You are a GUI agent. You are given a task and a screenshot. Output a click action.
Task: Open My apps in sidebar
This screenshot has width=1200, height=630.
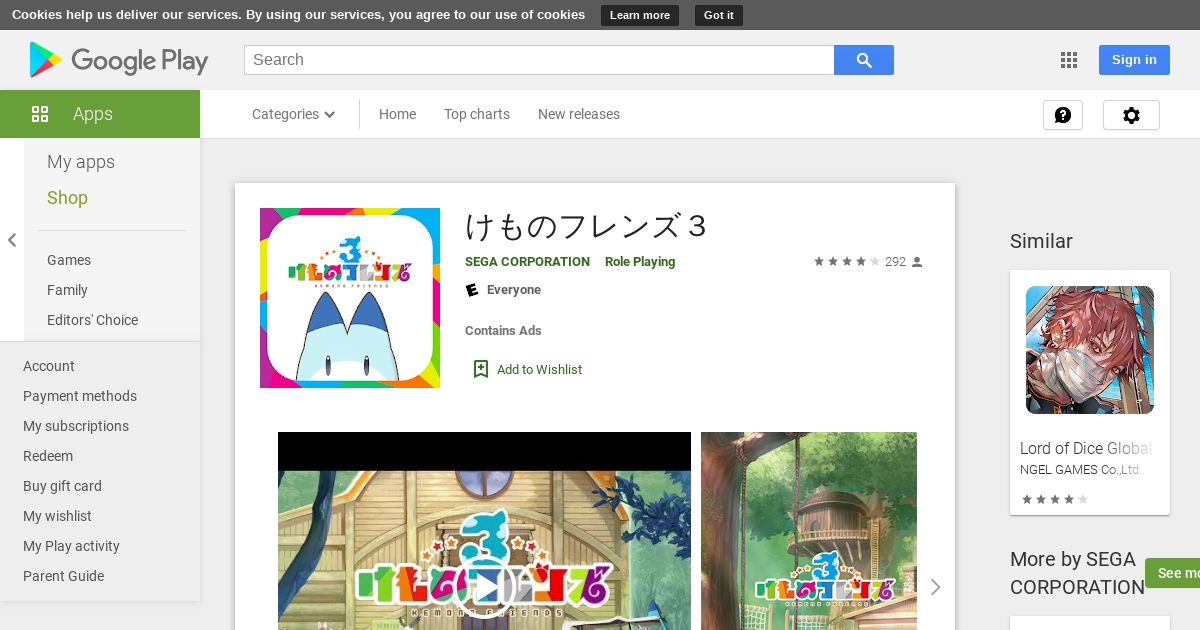click(x=81, y=162)
